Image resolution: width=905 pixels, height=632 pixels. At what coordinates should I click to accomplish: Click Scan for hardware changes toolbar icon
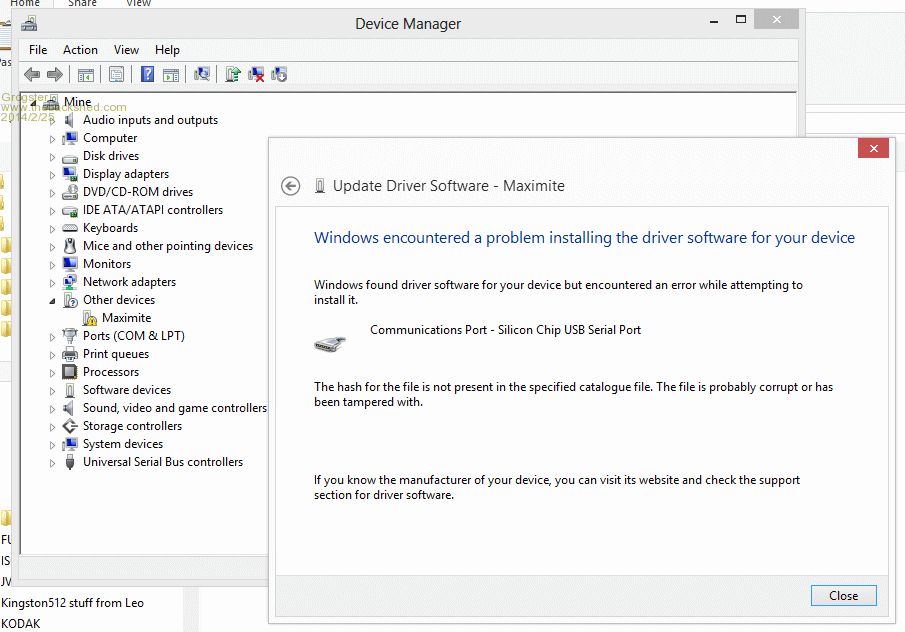pyautogui.click(x=202, y=74)
